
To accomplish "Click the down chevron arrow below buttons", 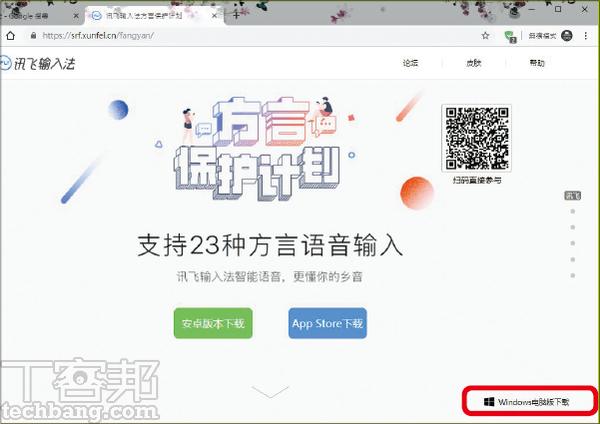I will (x=271, y=391).
